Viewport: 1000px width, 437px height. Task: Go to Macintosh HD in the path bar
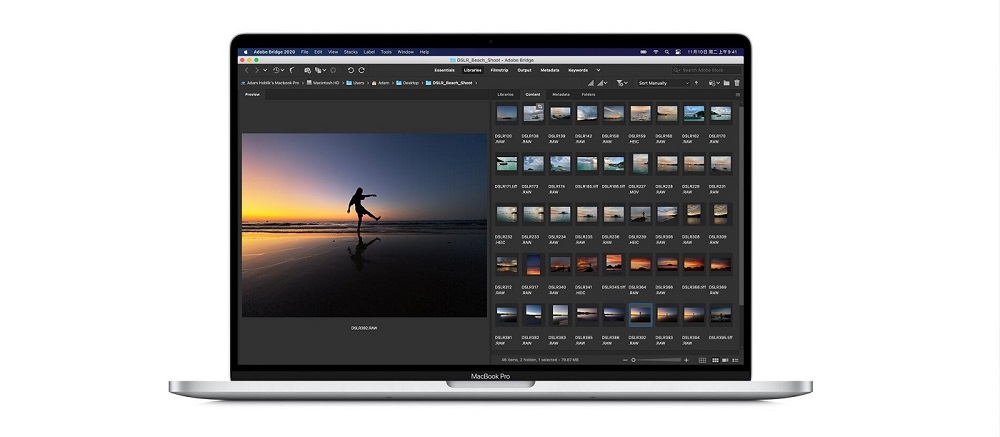coord(323,83)
